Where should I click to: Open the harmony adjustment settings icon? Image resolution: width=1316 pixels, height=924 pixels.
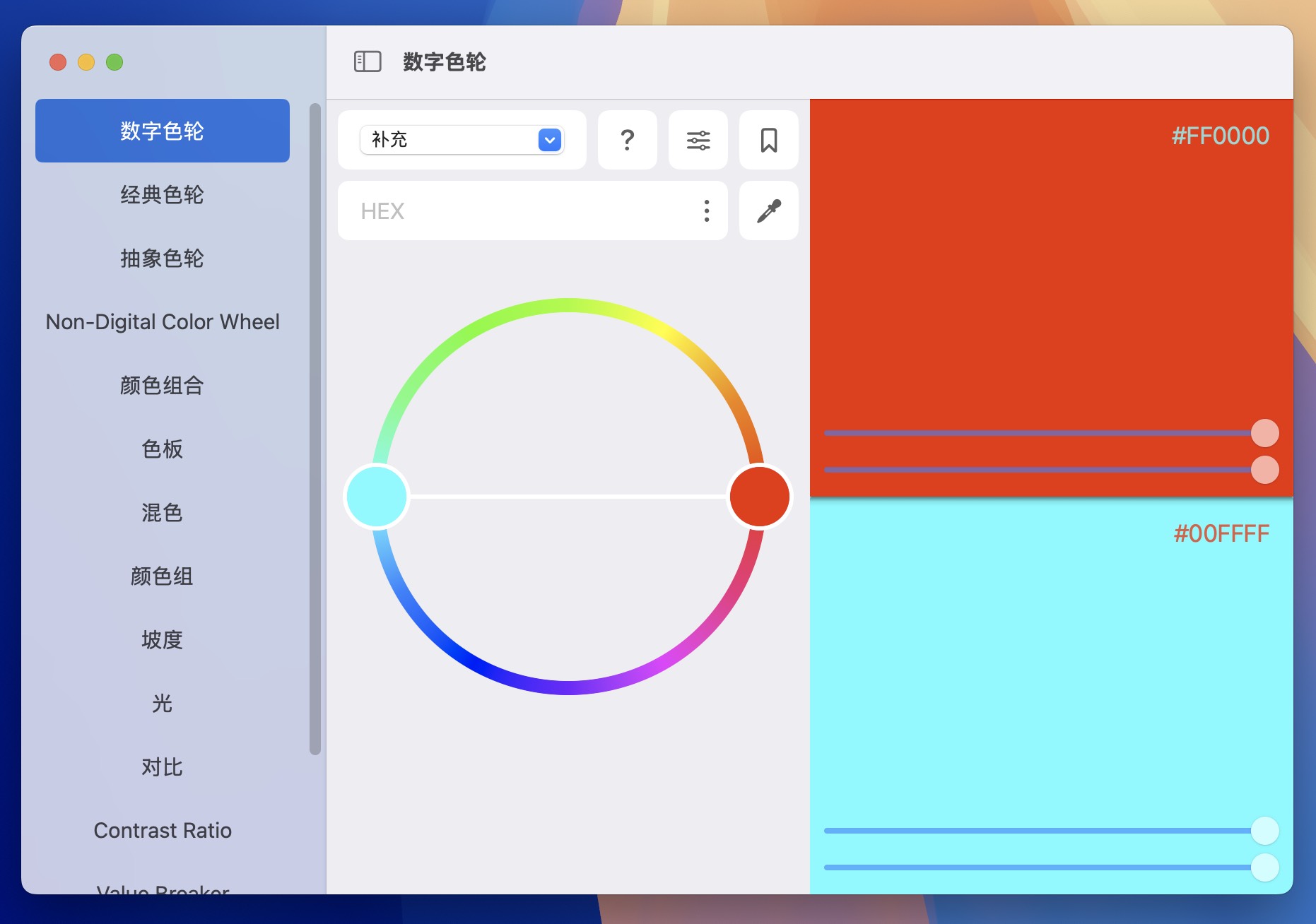point(698,140)
